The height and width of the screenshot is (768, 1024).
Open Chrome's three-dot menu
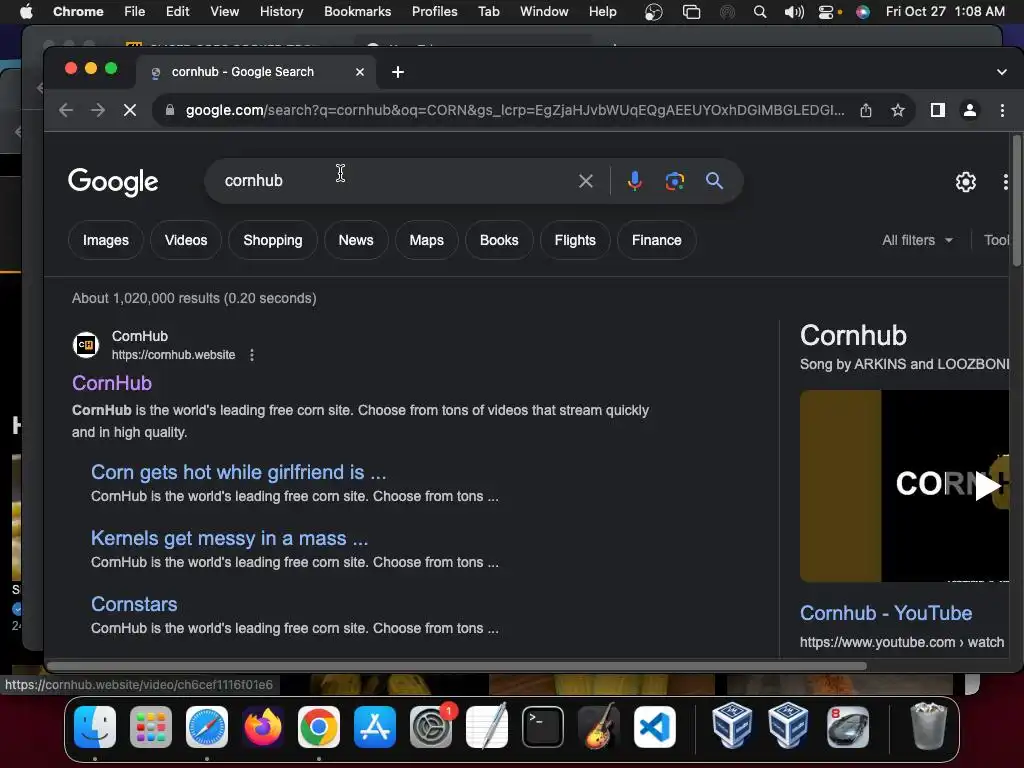point(1002,110)
